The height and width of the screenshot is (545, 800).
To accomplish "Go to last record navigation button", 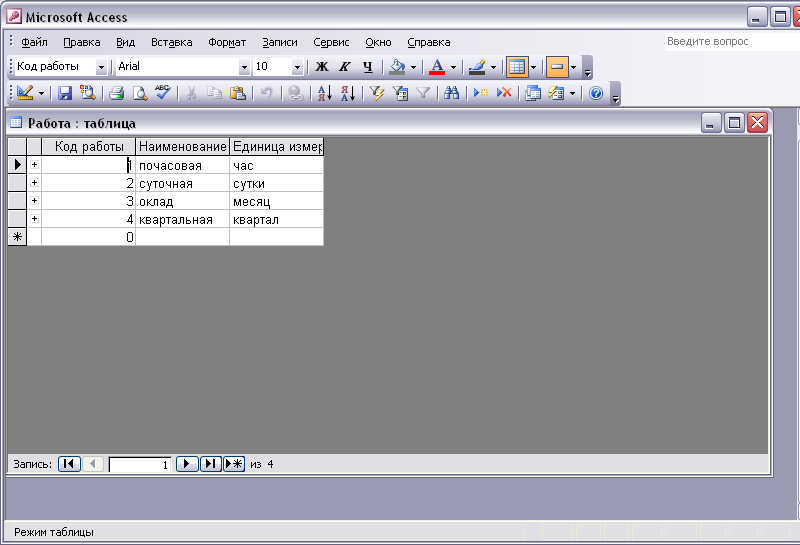I will point(210,464).
